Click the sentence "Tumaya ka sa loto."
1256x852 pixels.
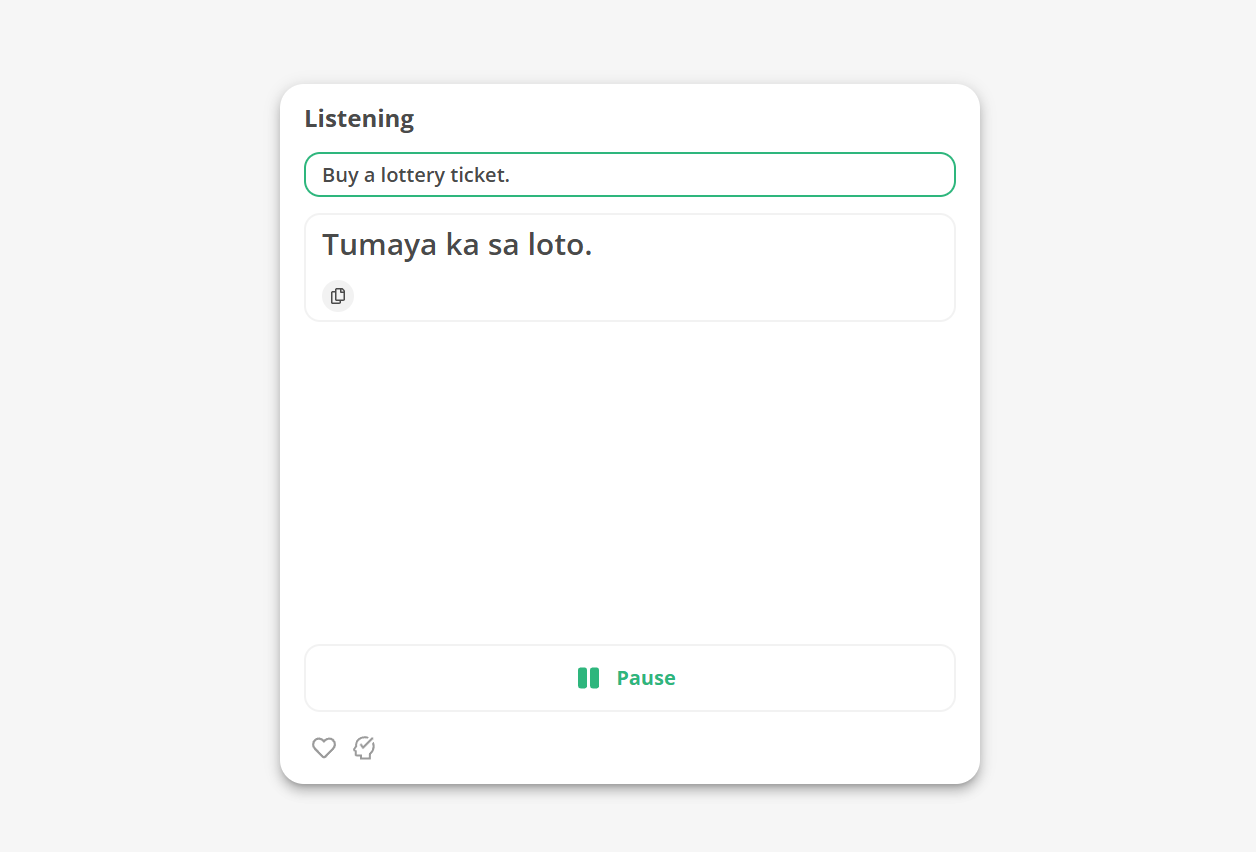[457, 244]
